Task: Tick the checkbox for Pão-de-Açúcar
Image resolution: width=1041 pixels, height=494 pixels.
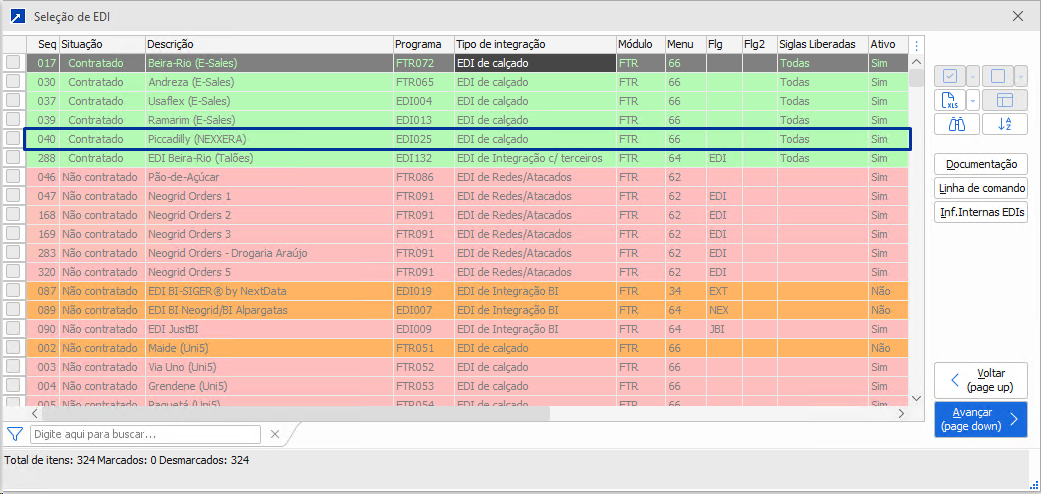Action: (x=13, y=177)
